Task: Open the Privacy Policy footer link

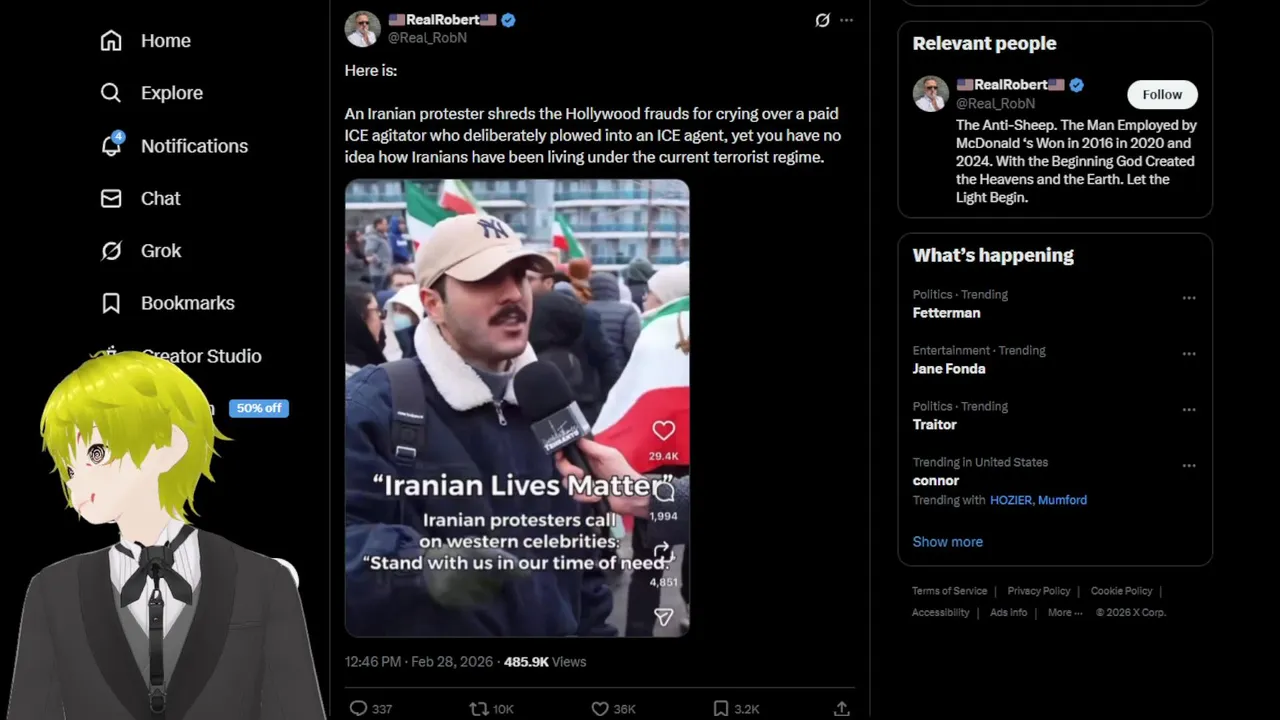Action: coord(1038,591)
